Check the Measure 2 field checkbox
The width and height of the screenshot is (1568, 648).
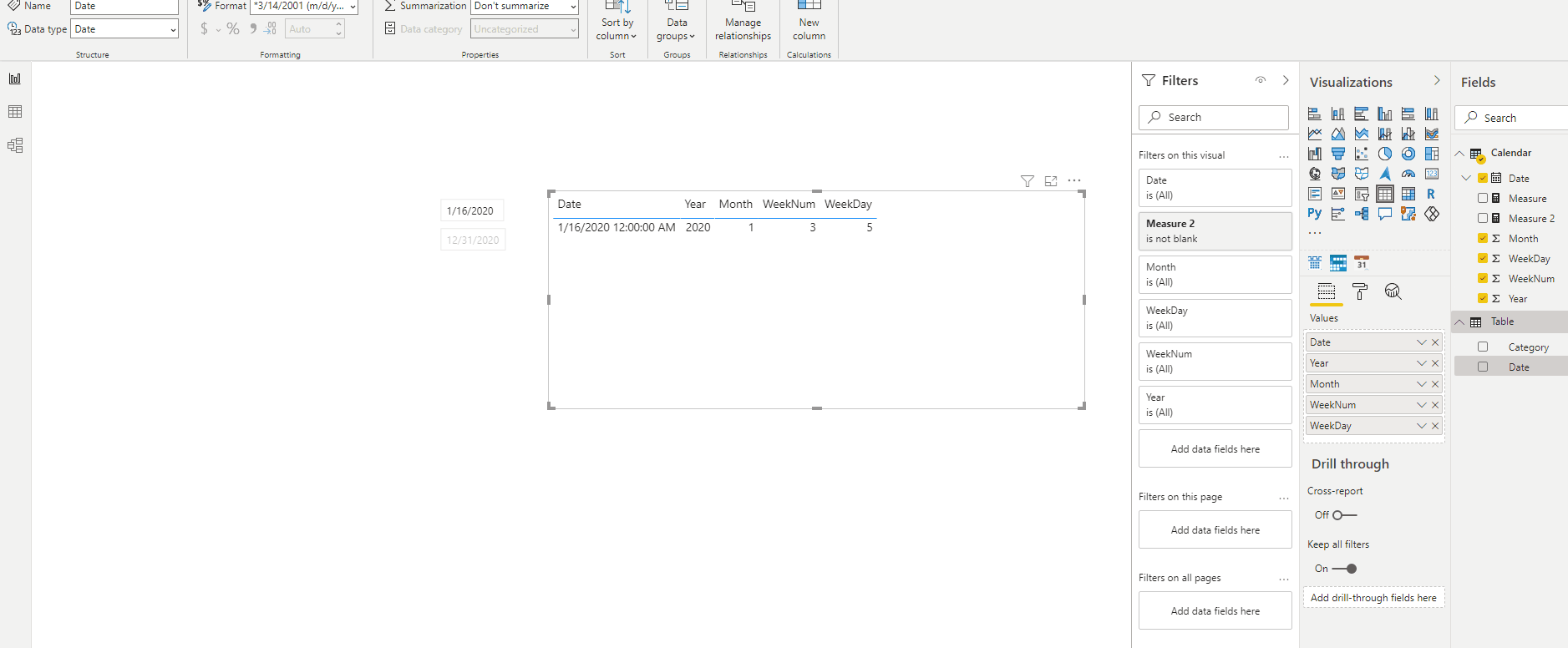[x=1483, y=219]
